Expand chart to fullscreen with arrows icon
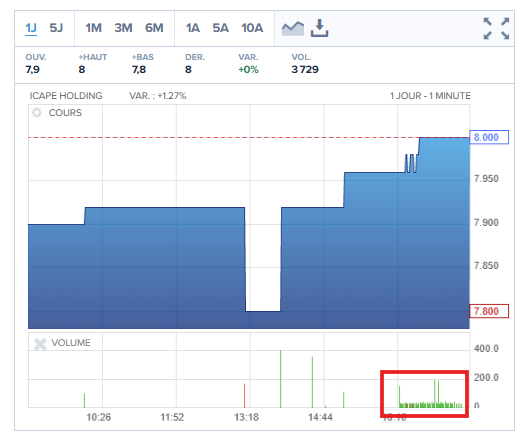 click(496, 29)
